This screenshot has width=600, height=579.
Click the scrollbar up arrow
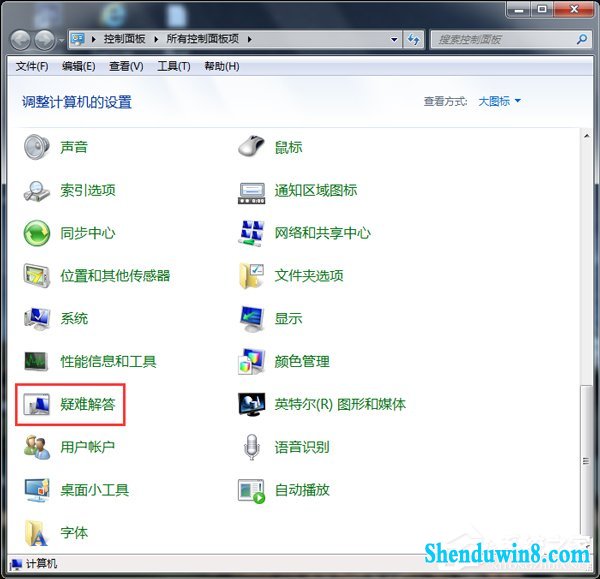tap(586, 136)
